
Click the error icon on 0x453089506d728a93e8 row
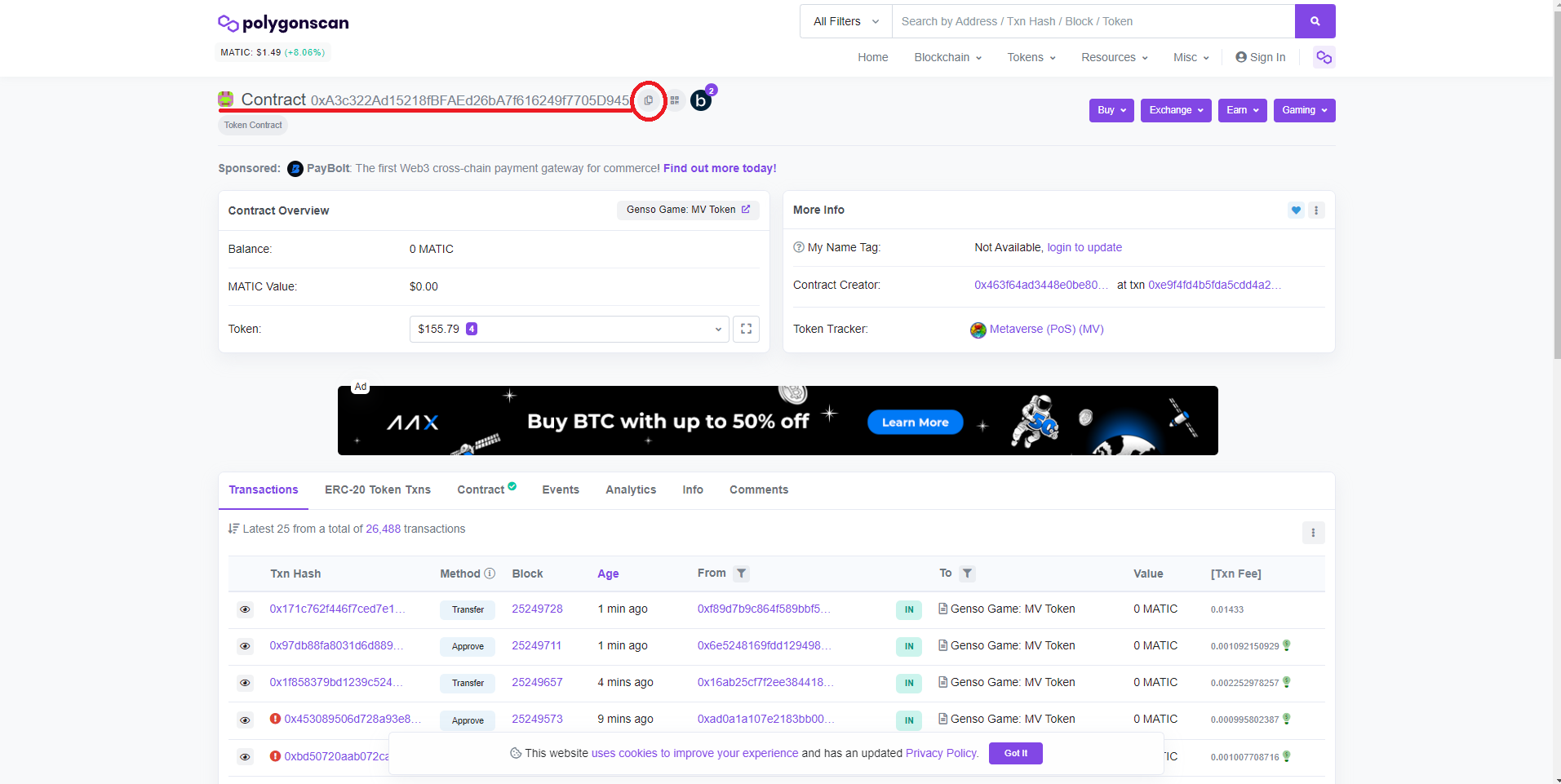coord(275,719)
